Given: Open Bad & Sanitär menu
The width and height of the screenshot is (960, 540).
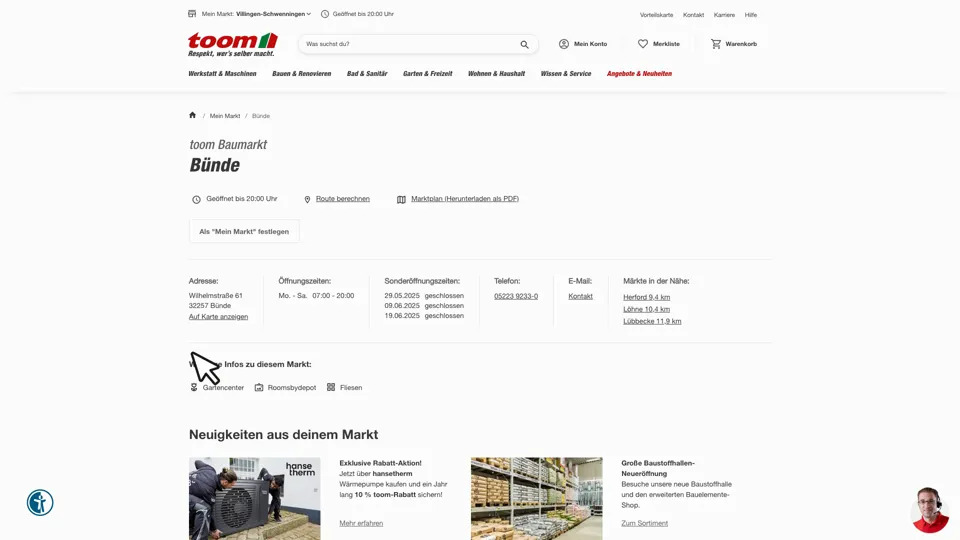Looking at the screenshot, I should (367, 73).
